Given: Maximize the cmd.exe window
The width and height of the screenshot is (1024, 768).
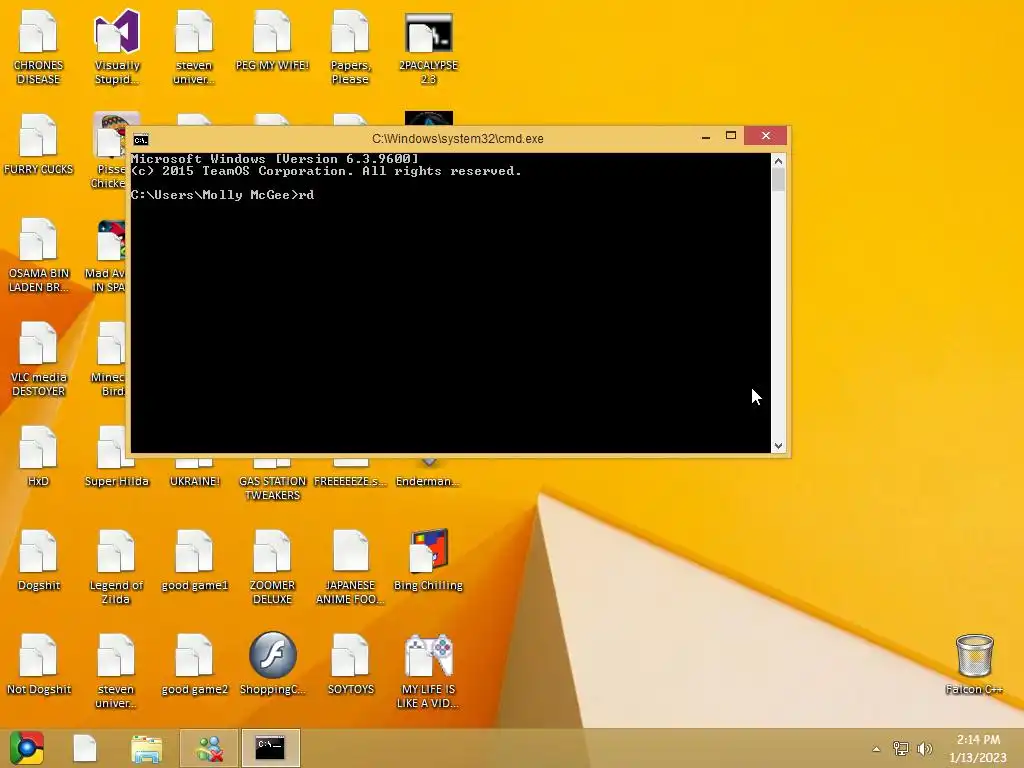Looking at the screenshot, I should (x=731, y=136).
